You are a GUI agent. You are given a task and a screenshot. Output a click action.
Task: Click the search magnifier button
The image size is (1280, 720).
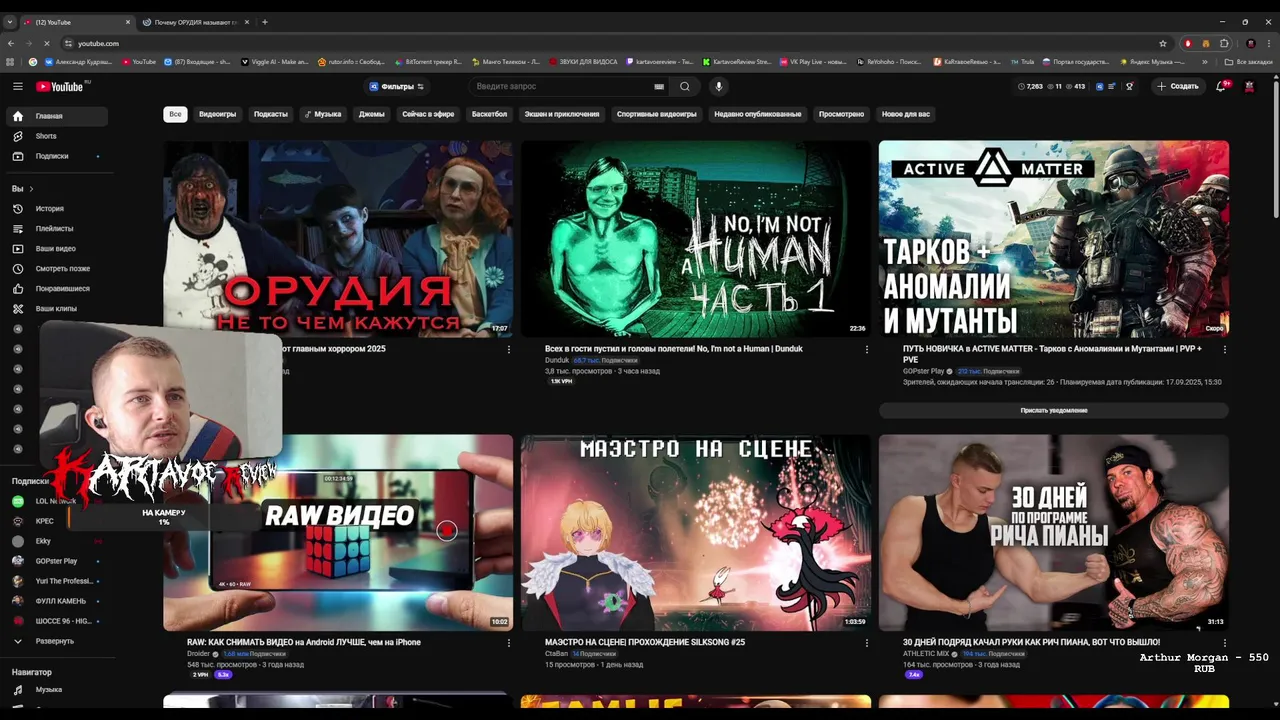[685, 86]
